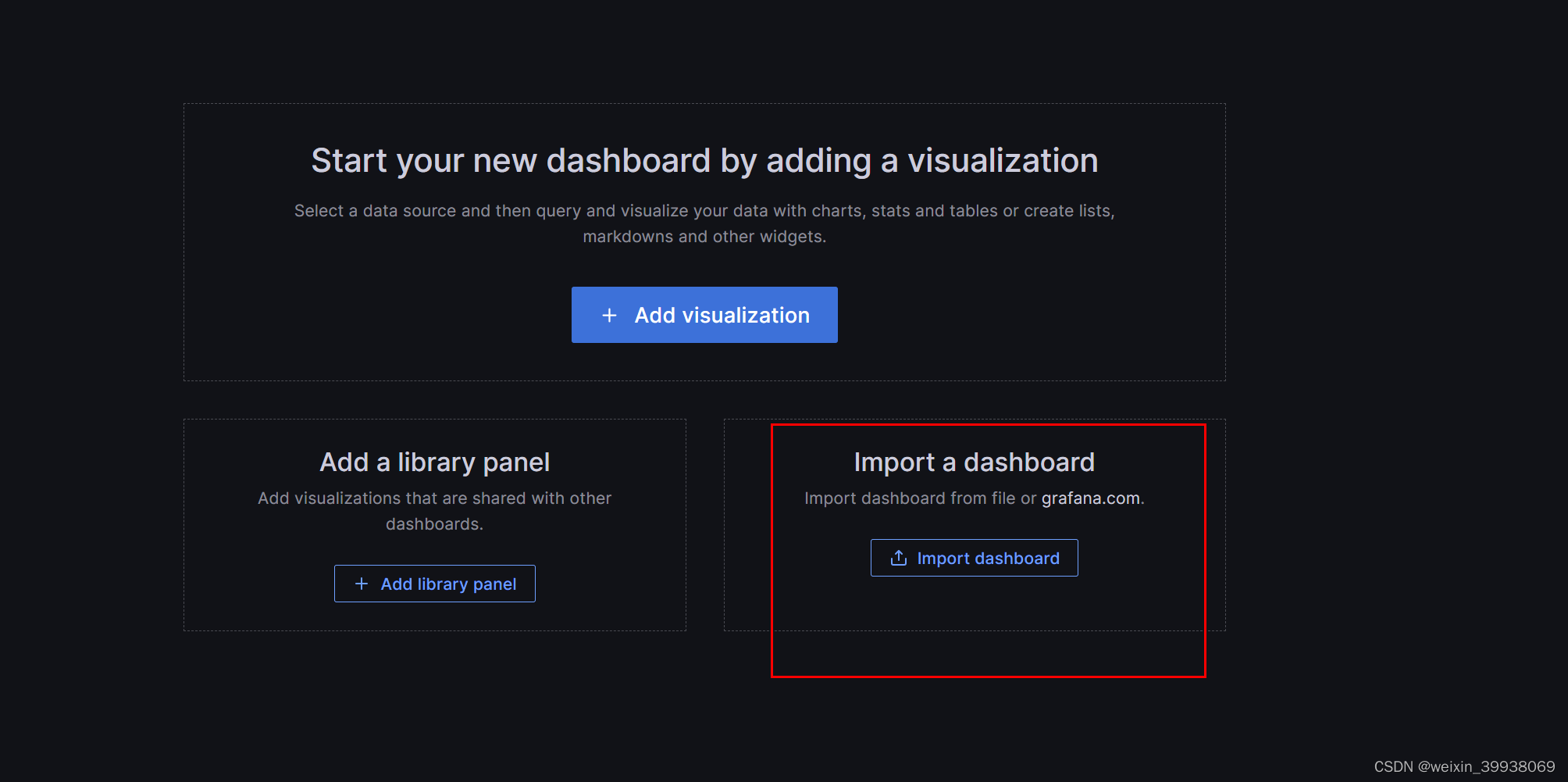Click text "Select a data source and then query"
Viewport: 1568px width, 782px height.
click(438, 211)
